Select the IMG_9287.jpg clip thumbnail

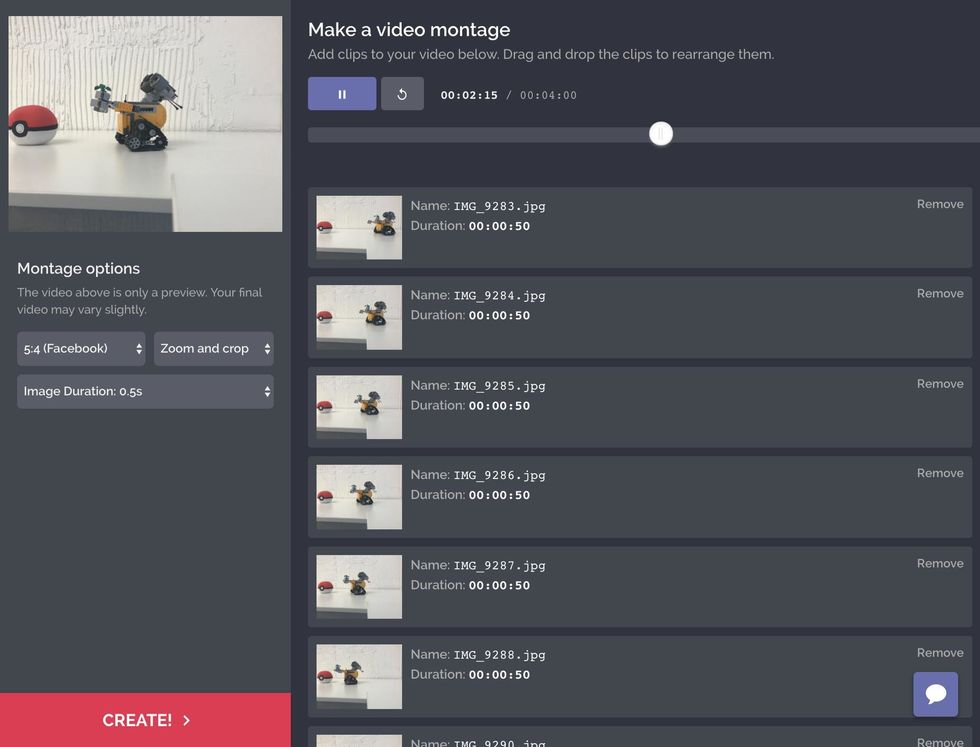359,586
